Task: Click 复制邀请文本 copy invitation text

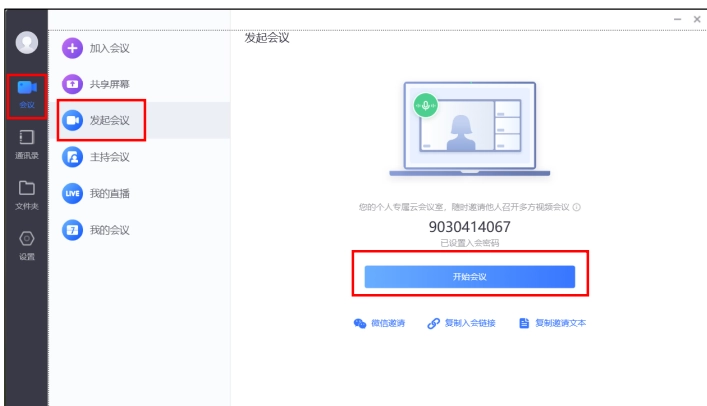Action: (552, 324)
